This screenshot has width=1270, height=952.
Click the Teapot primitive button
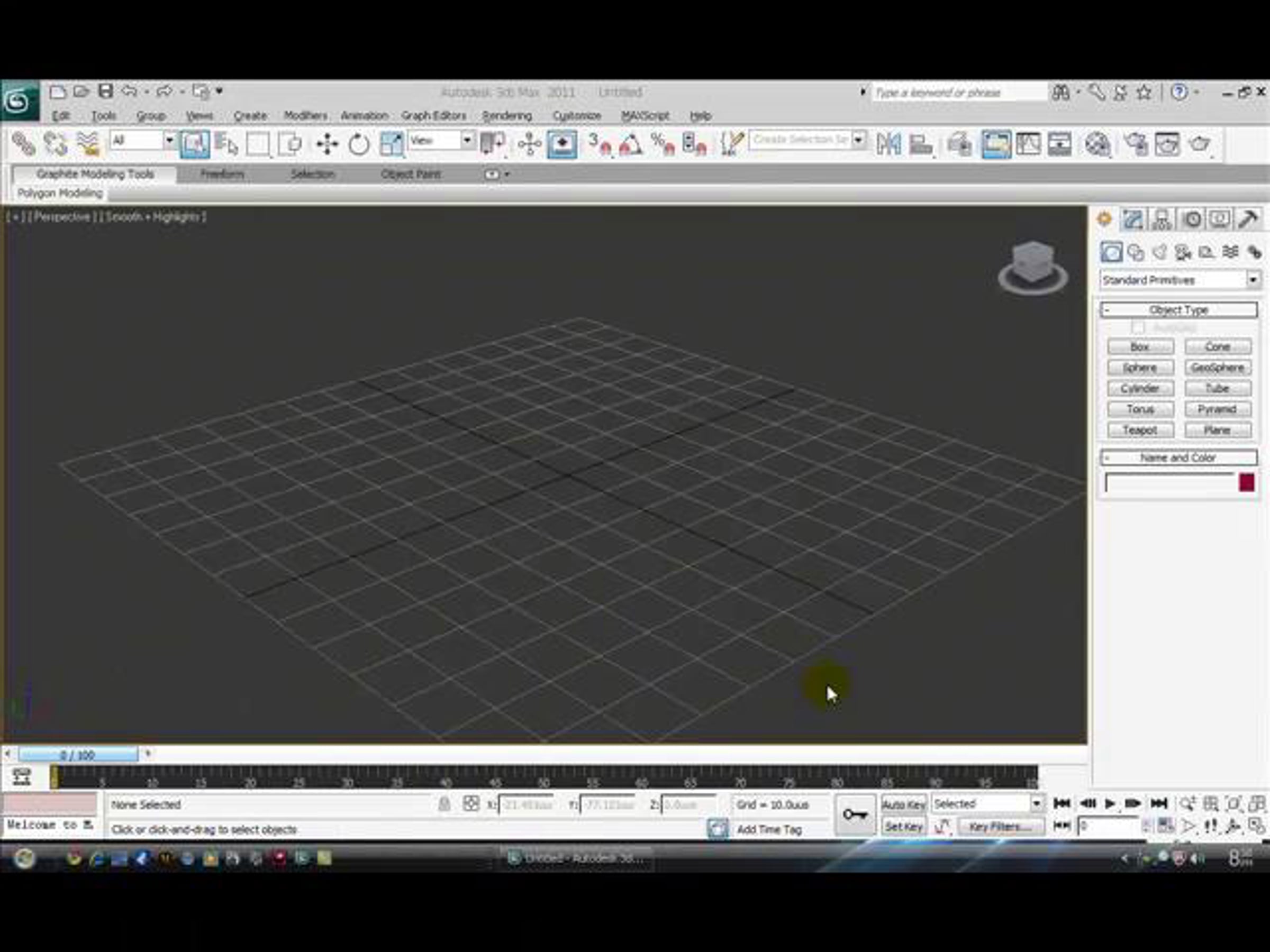pos(1140,430)
